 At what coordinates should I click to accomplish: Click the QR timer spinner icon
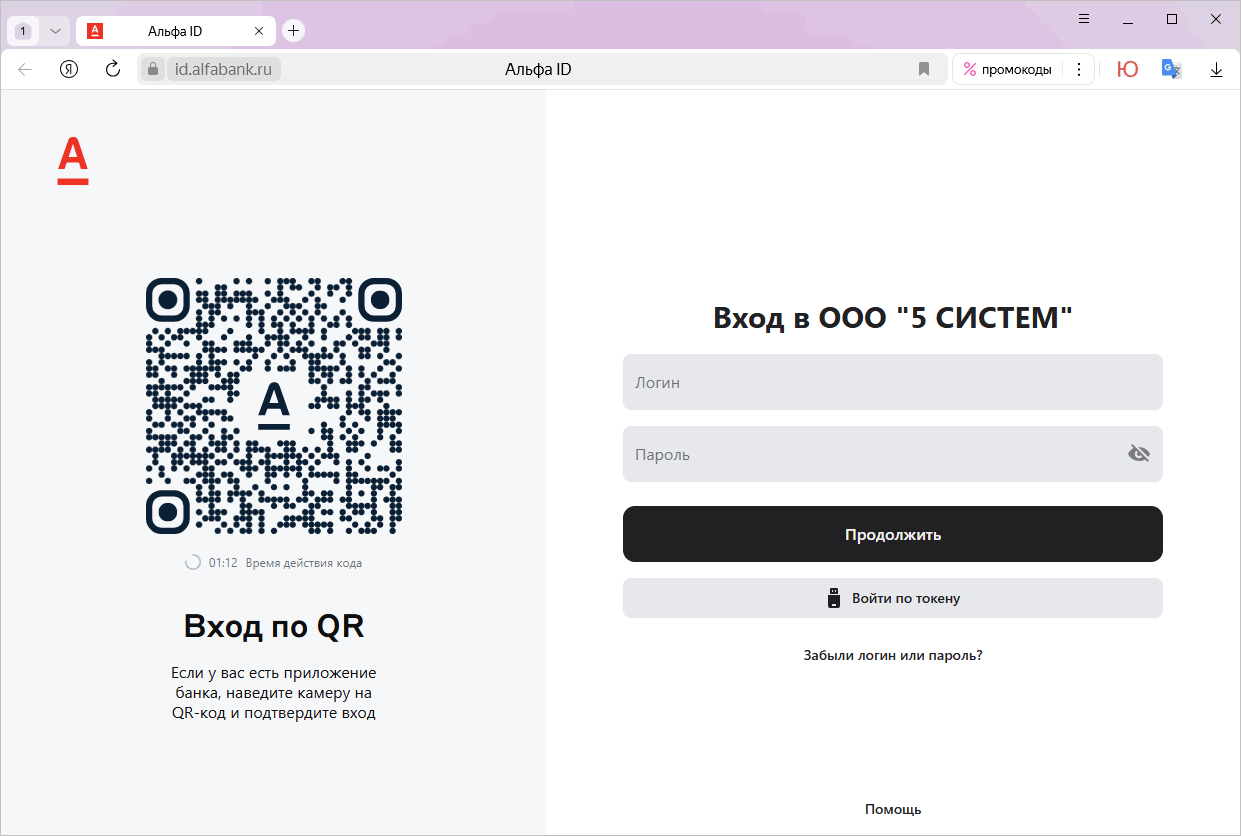click(x=193, y=563)
